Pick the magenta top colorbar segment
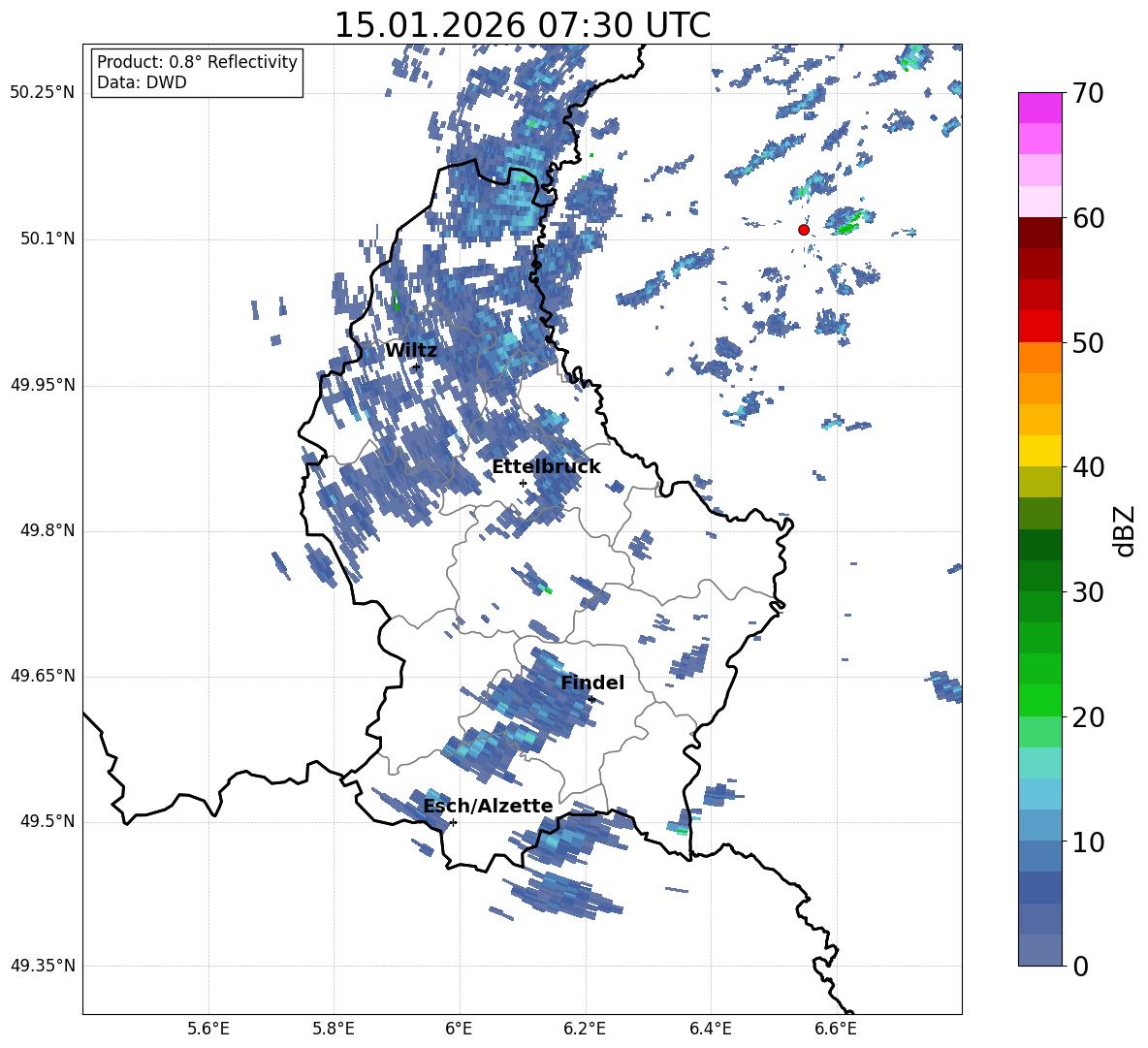1148x1048 pixels. pos(1039,109)
